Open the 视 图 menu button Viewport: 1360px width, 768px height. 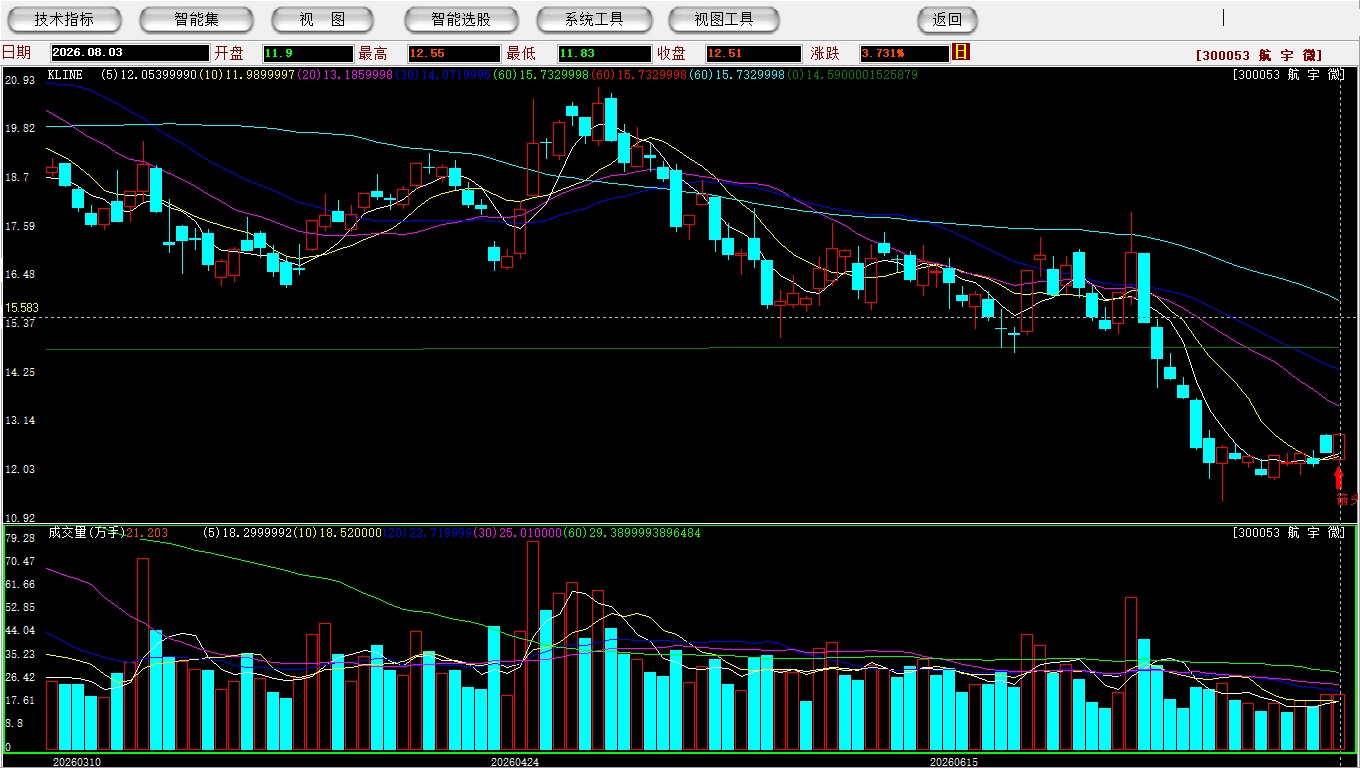click(x=322, y=19)
